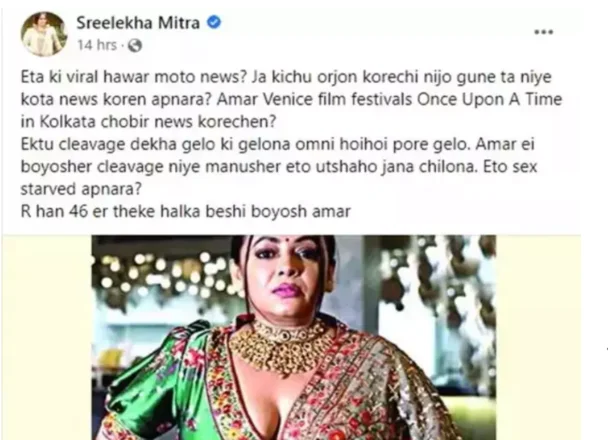Click the line "R han 46 er theke"
608x440 pixels.
(x=185, y=212)
